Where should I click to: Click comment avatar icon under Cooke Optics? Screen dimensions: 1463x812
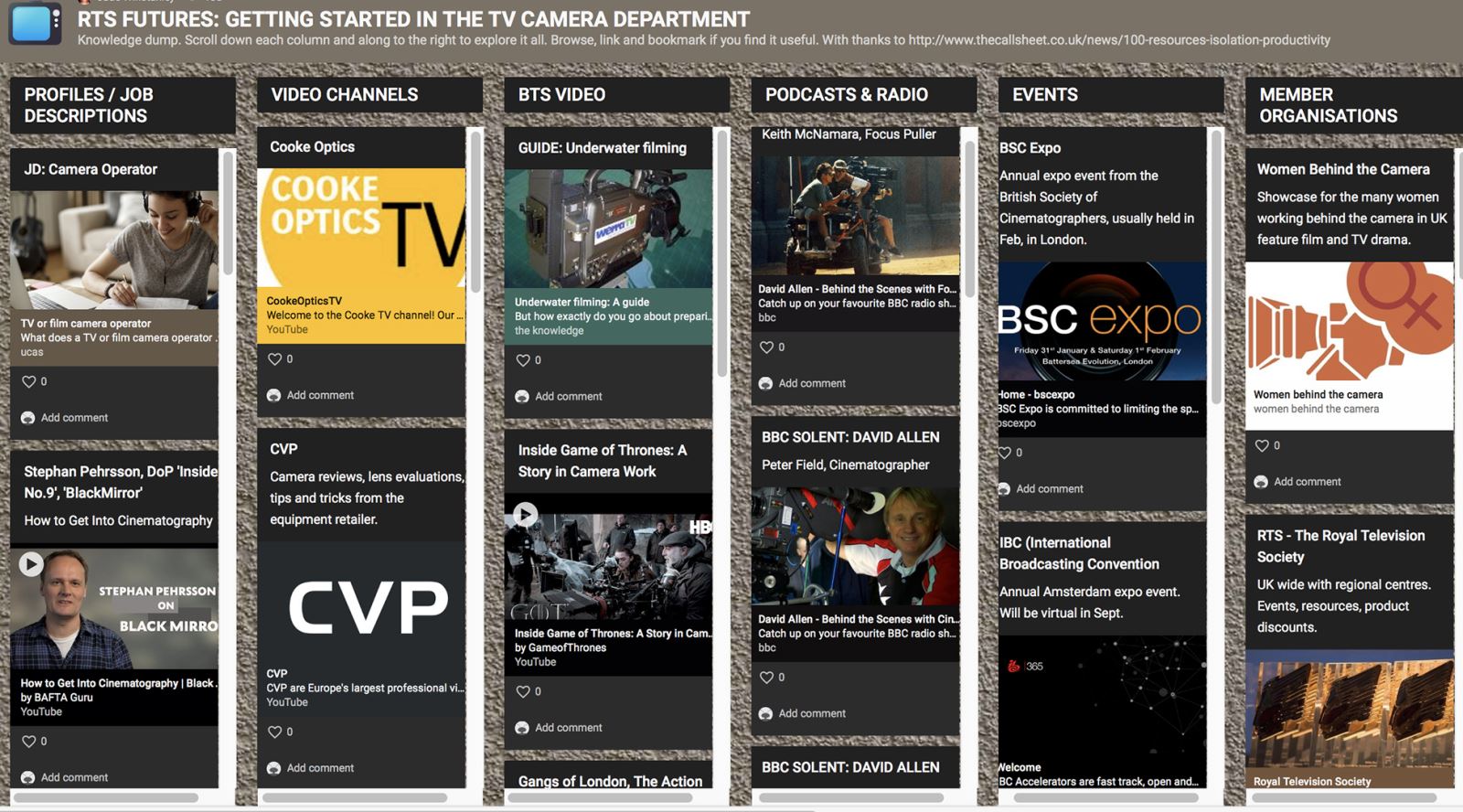click(x=274, y=396)
